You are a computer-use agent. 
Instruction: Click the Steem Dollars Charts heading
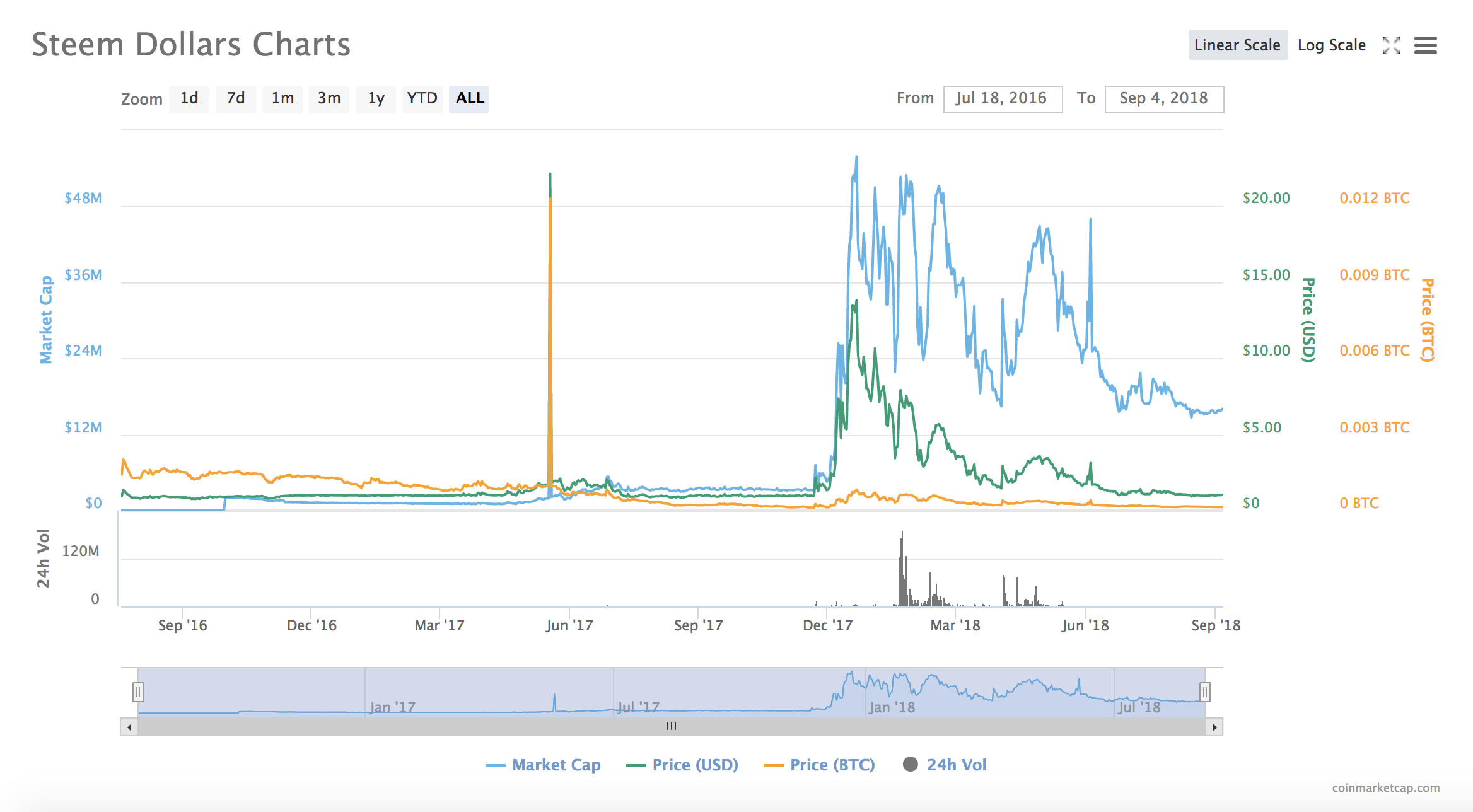[x=191, y=45]
